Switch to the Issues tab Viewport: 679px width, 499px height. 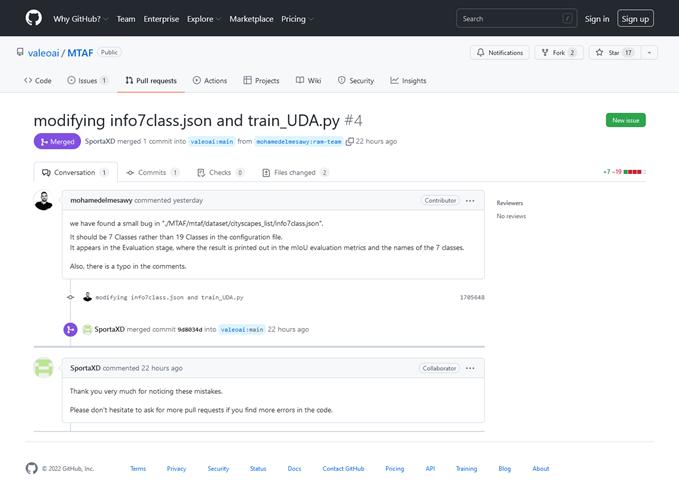coord(87,81)
